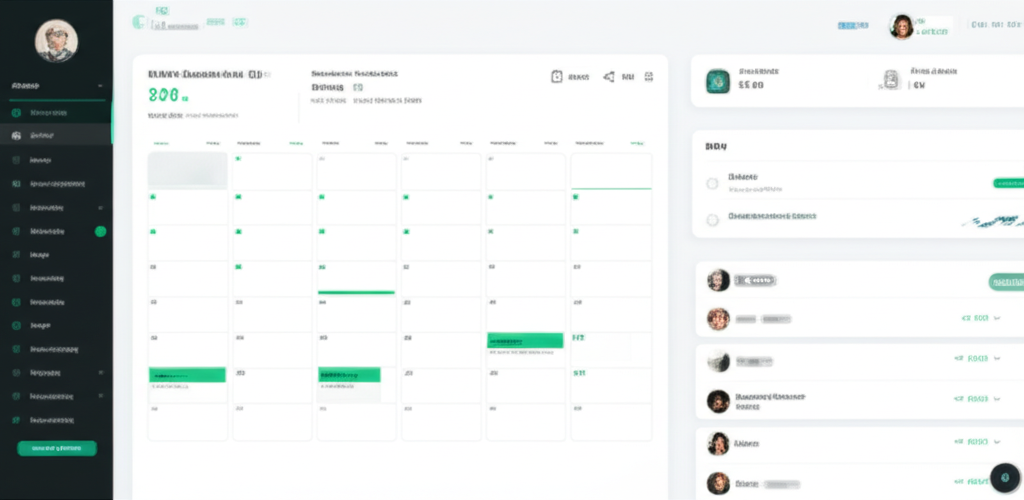Click the thin green progress bar in calendar
Image resolution: width=1024 pixels, height=500 pixels.
356,293
